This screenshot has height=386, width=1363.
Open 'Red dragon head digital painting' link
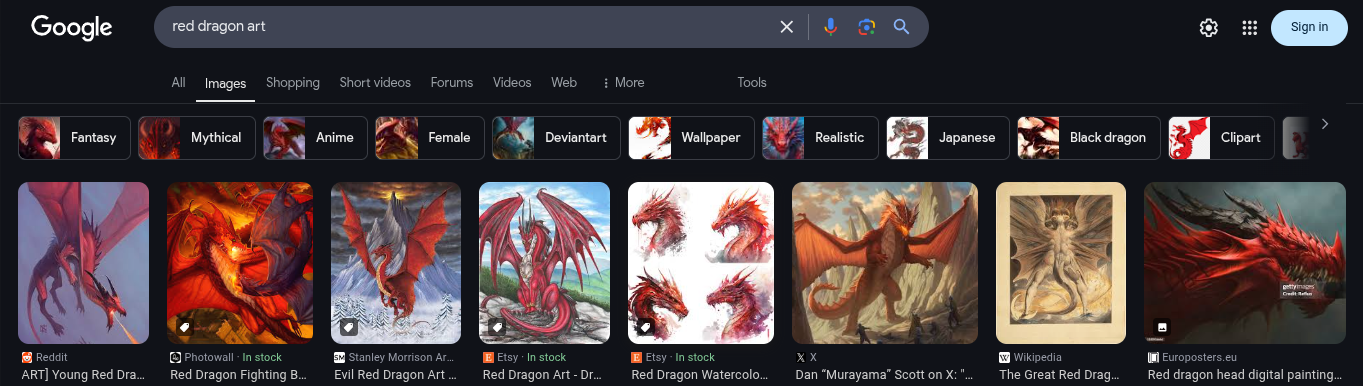[x=1245, y=375]
